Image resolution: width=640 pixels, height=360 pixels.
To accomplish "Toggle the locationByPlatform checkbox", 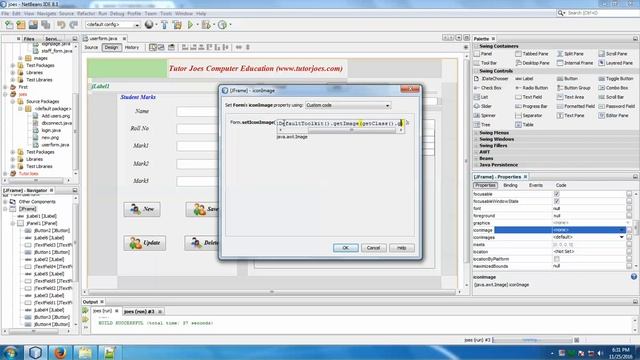I will coord(556,259).
